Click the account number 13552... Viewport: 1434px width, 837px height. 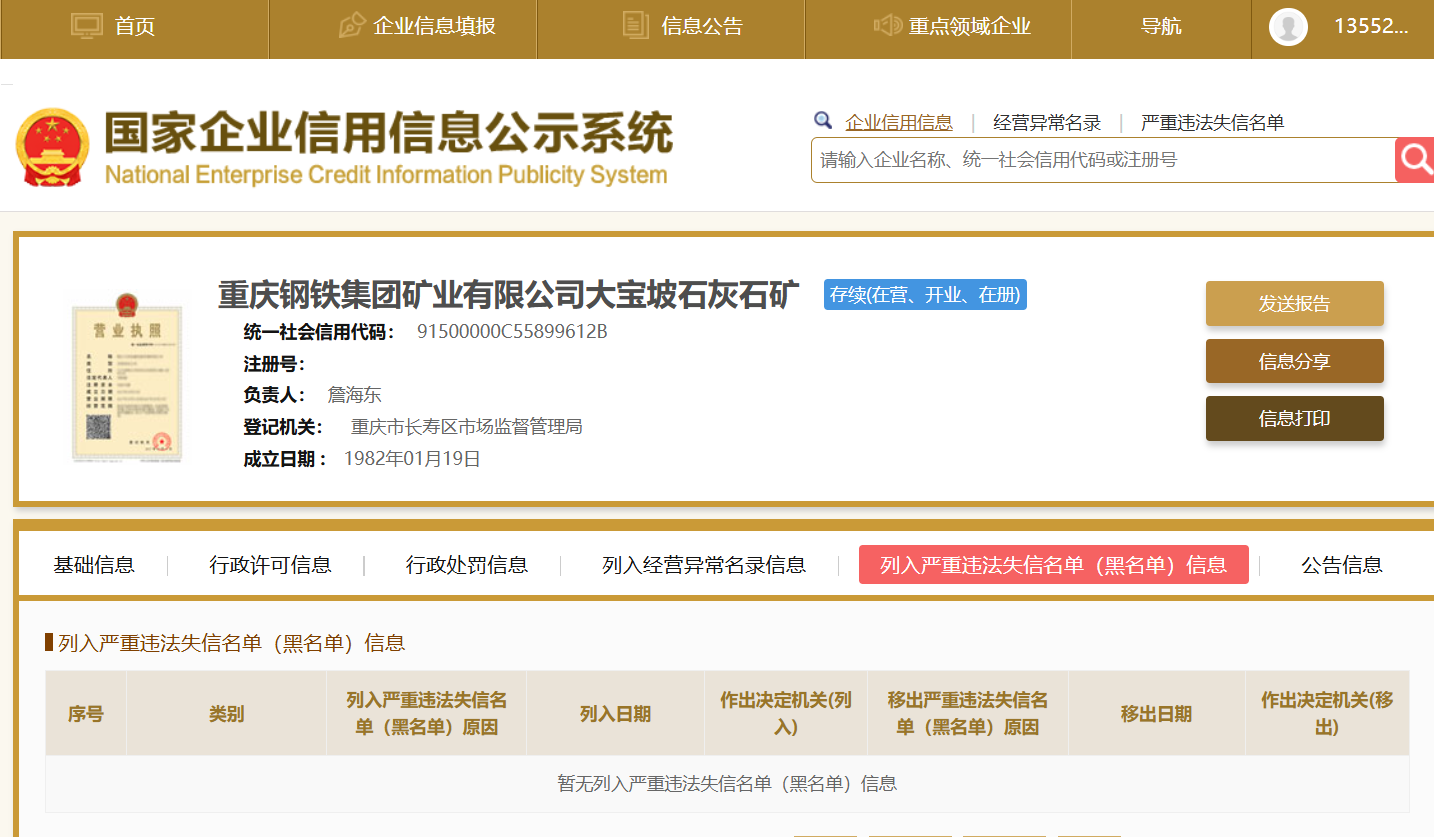1371,26
